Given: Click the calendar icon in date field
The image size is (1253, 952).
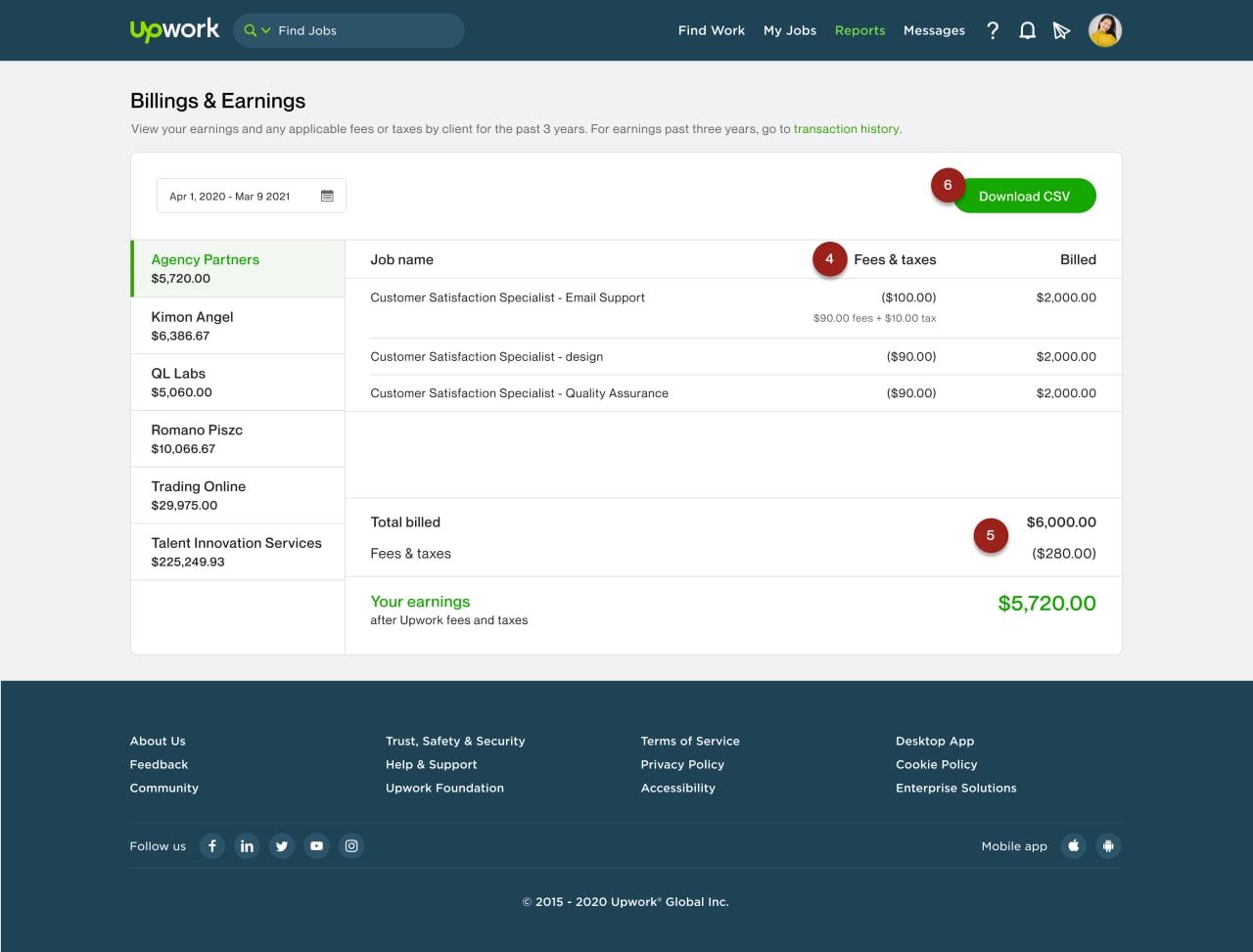Looking at the screenshot, I should coord(327,196).
